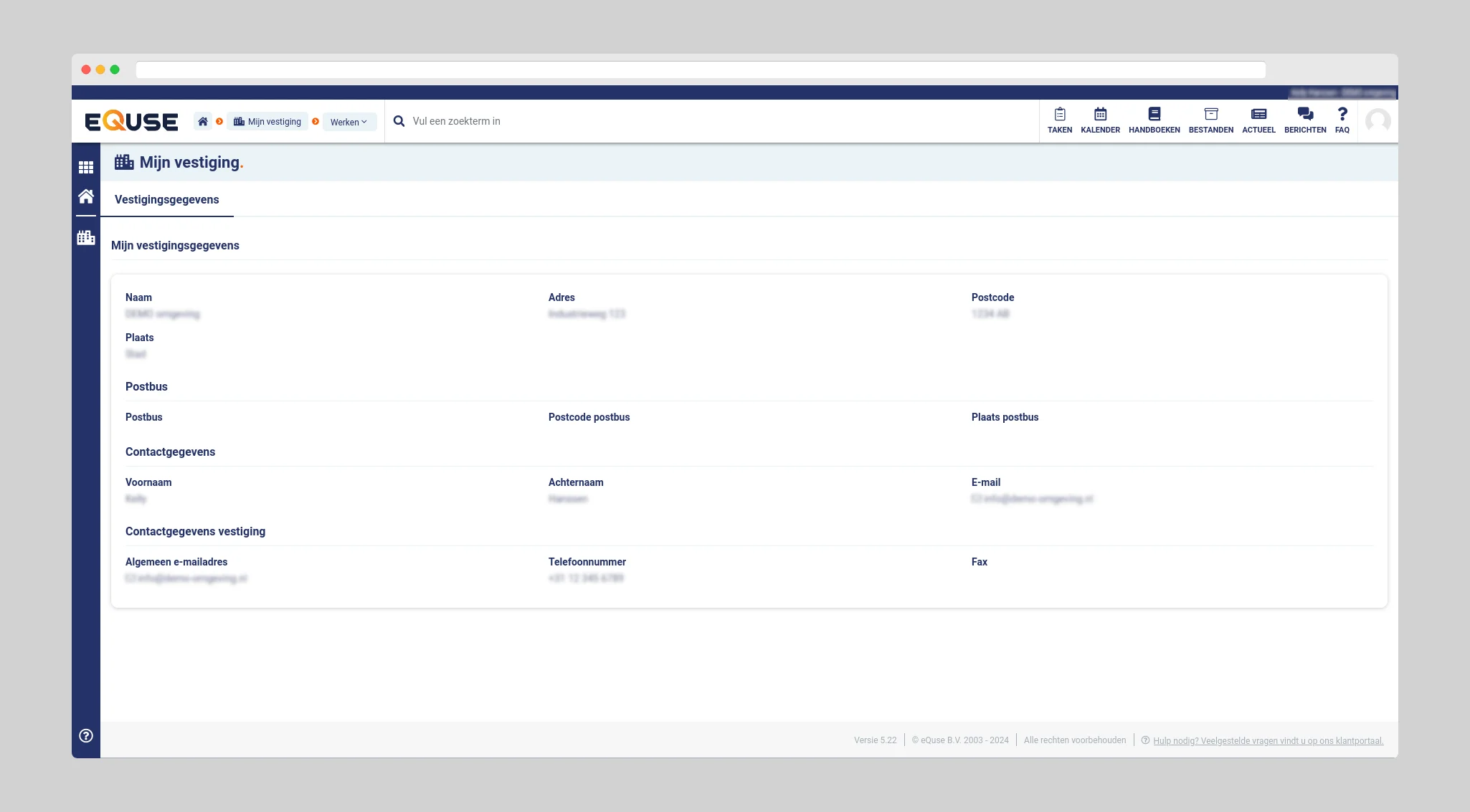Expand the Werken dropdown
This screenshot has height=812, width=1470.
[348, 122]
